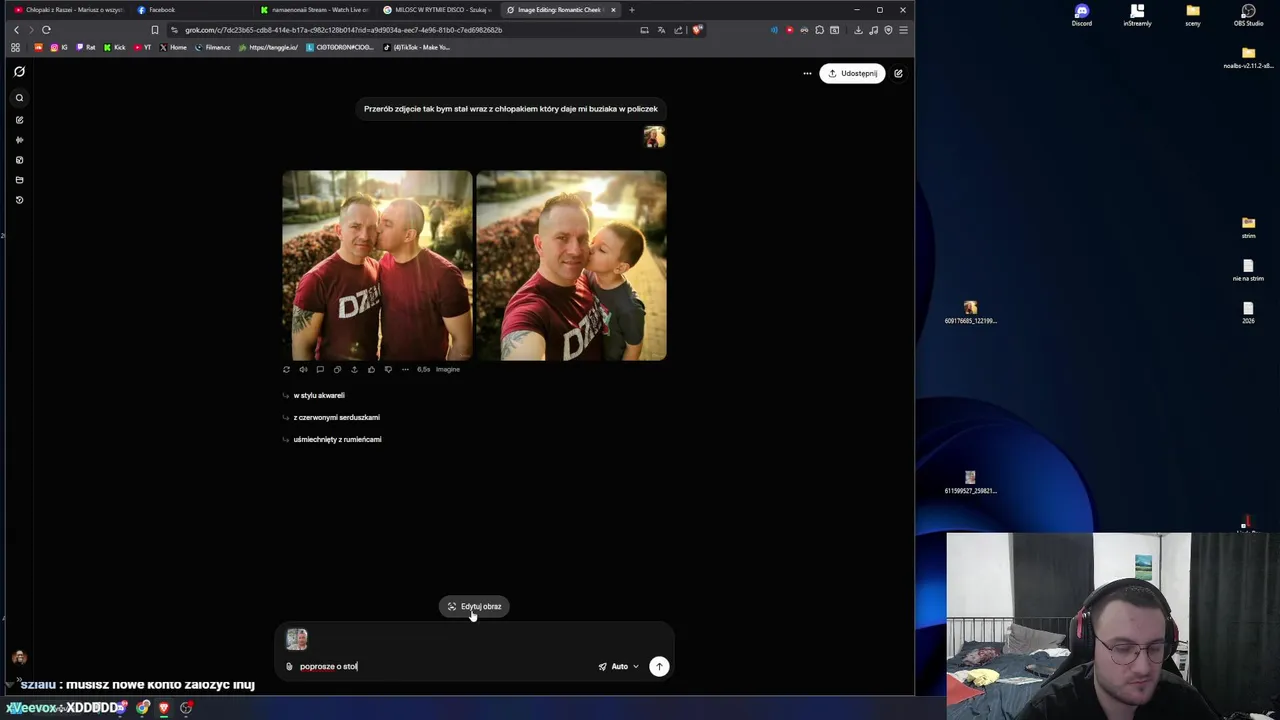Open TikTok bookmark
The width and height of the screenshot is (1280, 720).
(417, 47)
